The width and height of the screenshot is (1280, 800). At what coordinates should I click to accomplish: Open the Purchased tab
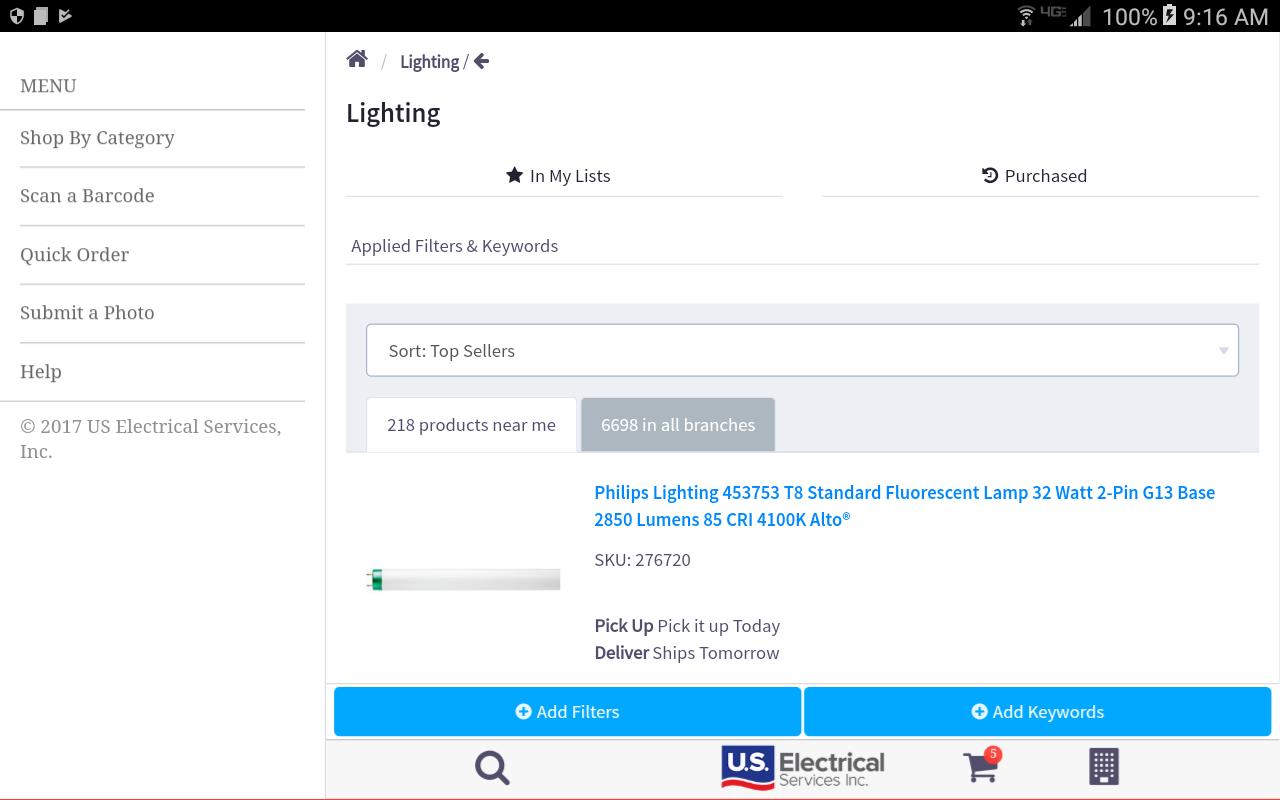1040,176
